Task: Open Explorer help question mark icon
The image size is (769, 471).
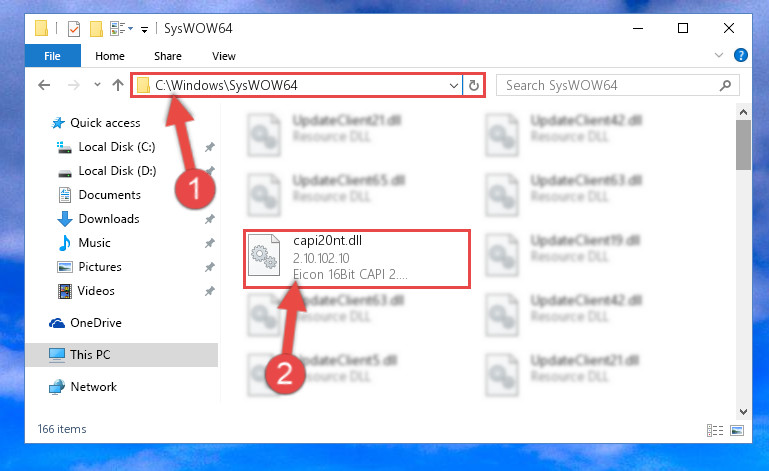Action: 741,55
